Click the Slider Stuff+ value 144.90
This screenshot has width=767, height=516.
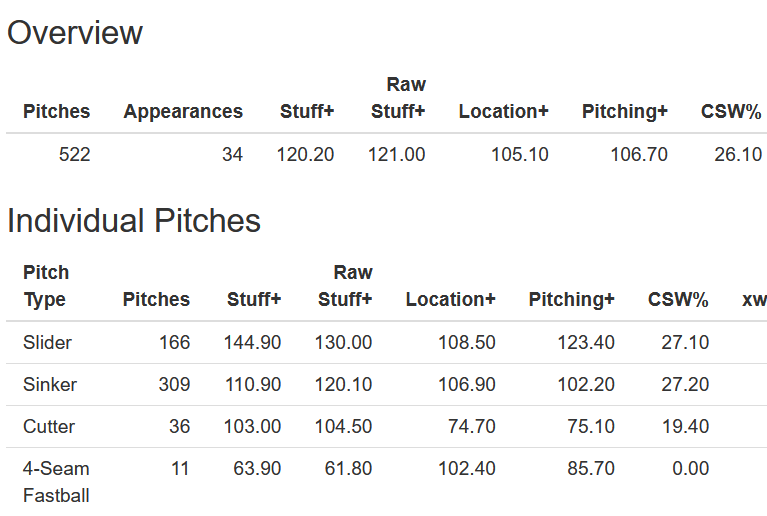coord(253,343)
